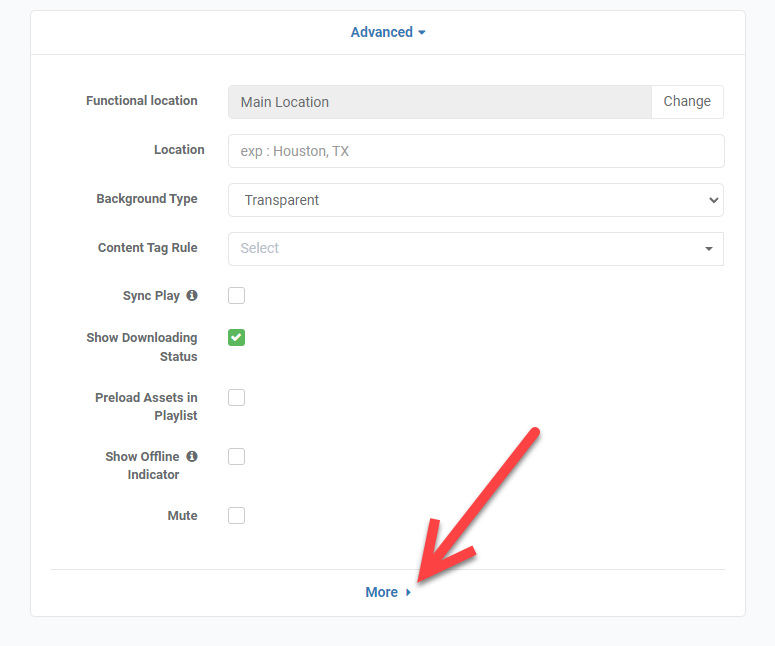The width and height of the screenshot is (775, 646).
Task: Click the Main Location field
Action: pyautogui.click(x=440, y=102)
